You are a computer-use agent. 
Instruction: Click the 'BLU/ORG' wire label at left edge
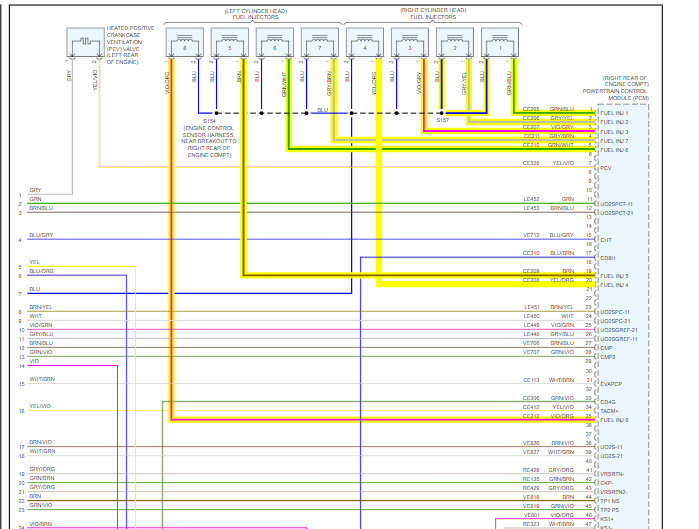pos(41,271)
